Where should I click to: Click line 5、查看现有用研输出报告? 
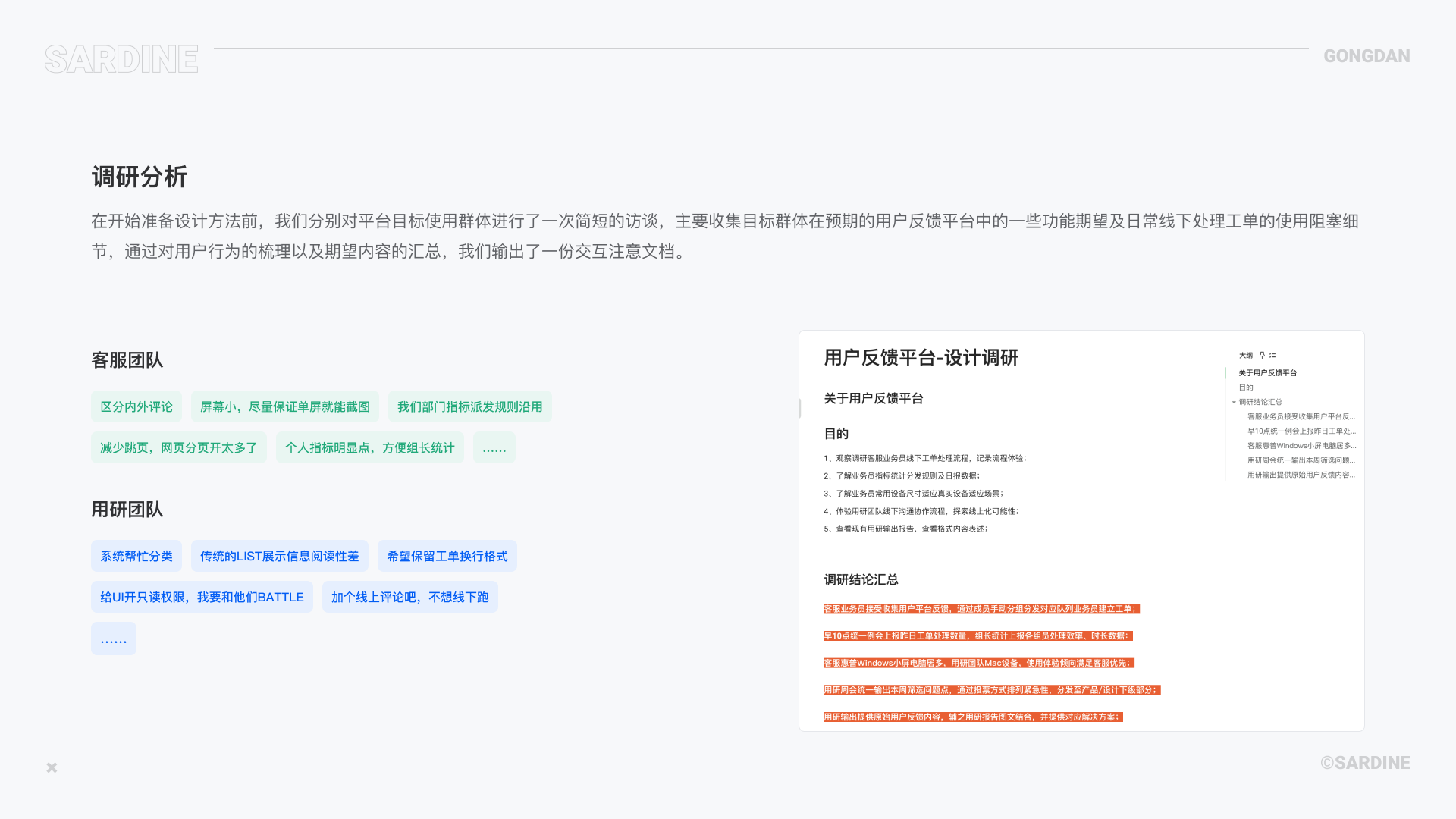tap(906, 529)
